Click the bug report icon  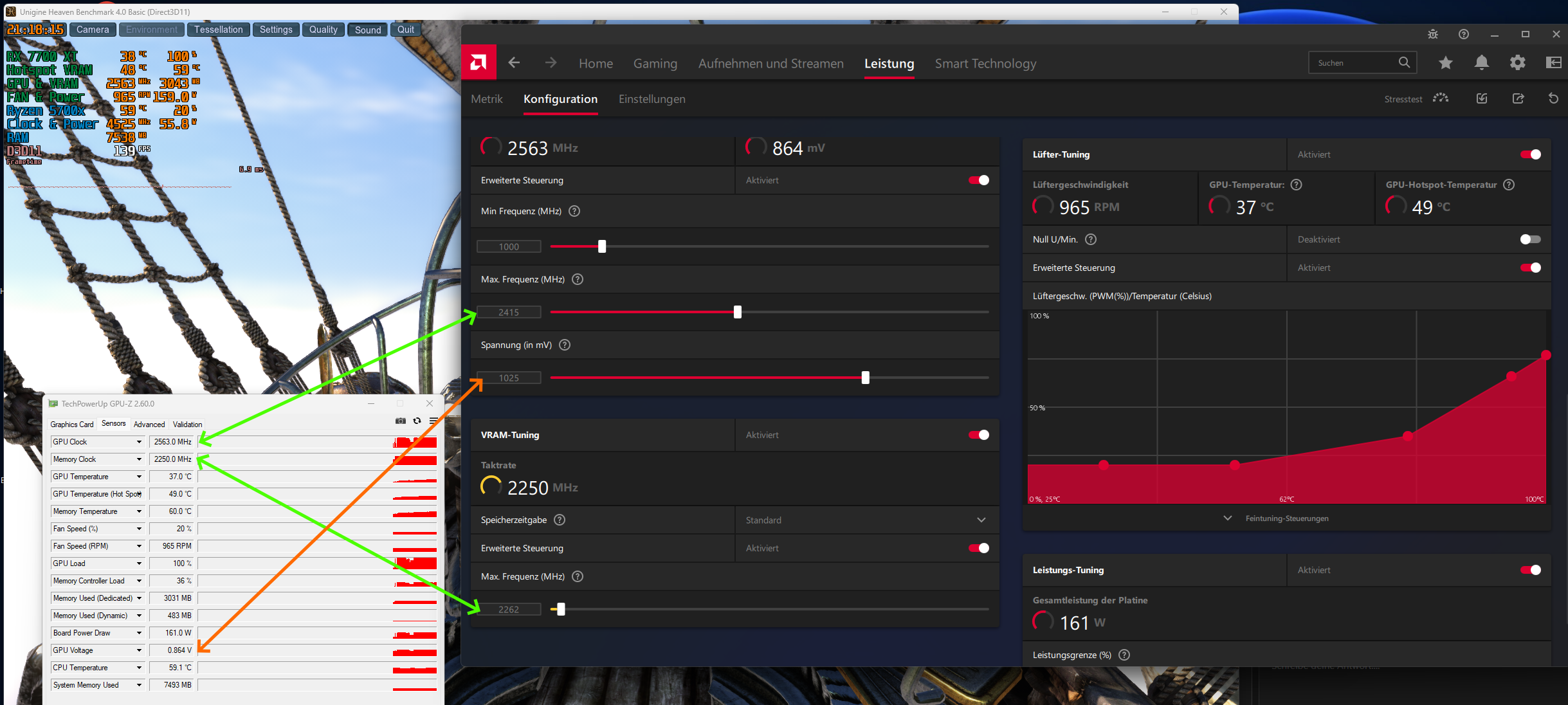tap(1432, 34)
